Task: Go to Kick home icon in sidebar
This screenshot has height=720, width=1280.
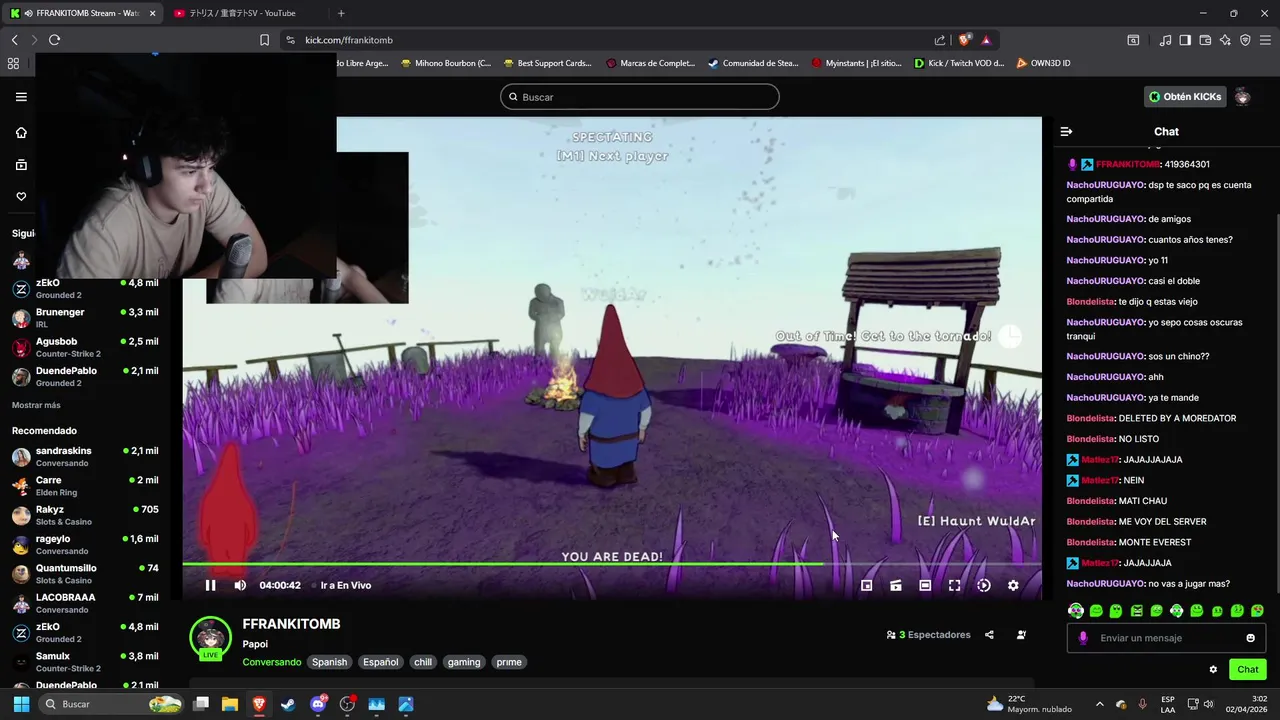Action: [x=21, y=132]
